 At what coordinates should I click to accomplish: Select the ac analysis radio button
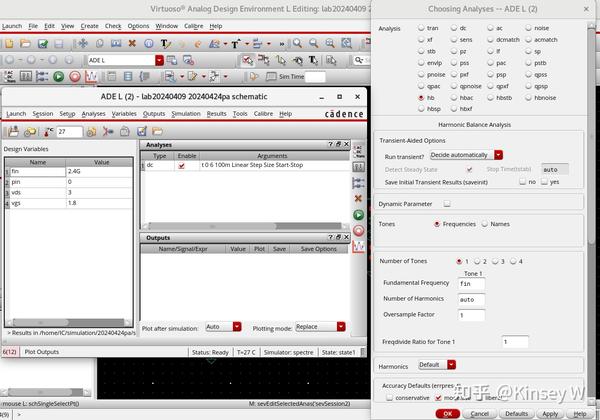coord(491,28)
